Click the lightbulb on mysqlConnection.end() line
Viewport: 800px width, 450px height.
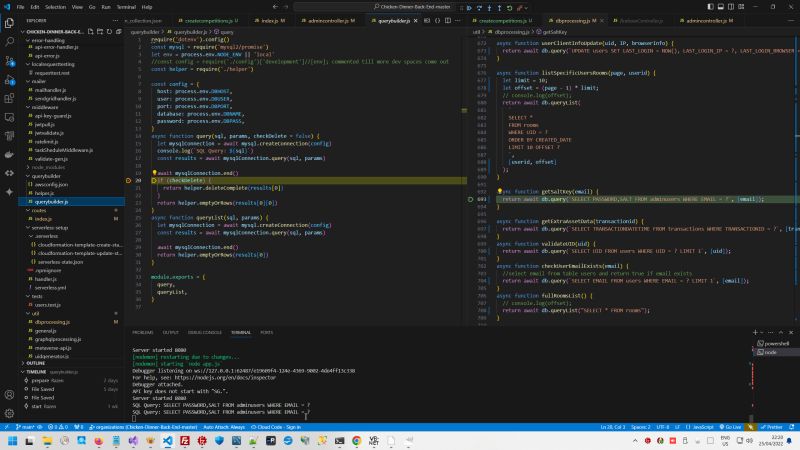click(x=154, y=173)
